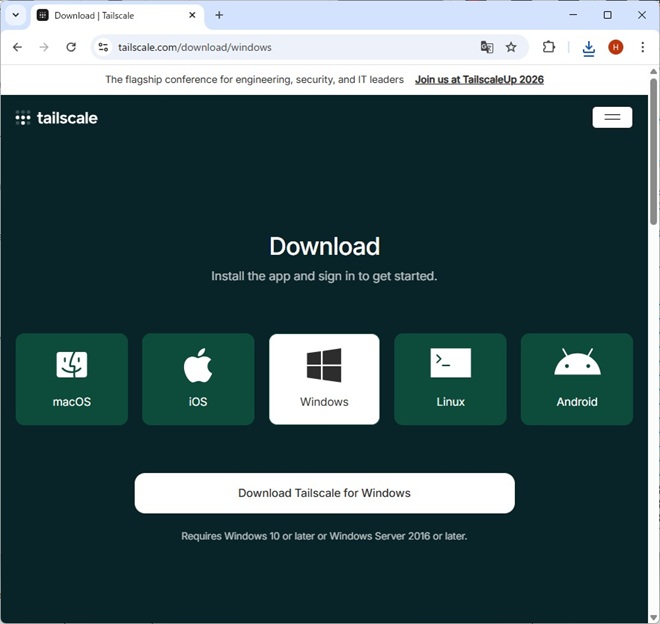The height and width of the screenshot is (624, 660).
Task: Bookmark this page with star icon
Action: (x=511, y=47)
